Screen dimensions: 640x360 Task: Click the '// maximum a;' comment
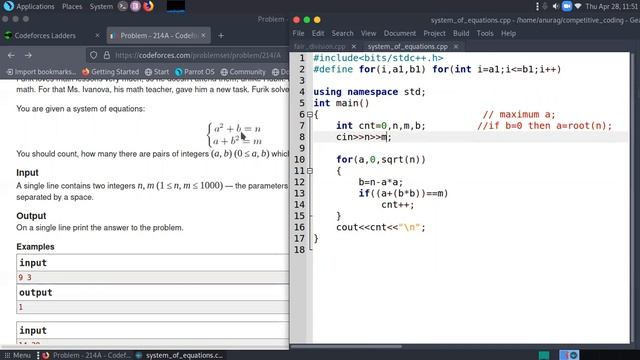click(x=519, y=115)
